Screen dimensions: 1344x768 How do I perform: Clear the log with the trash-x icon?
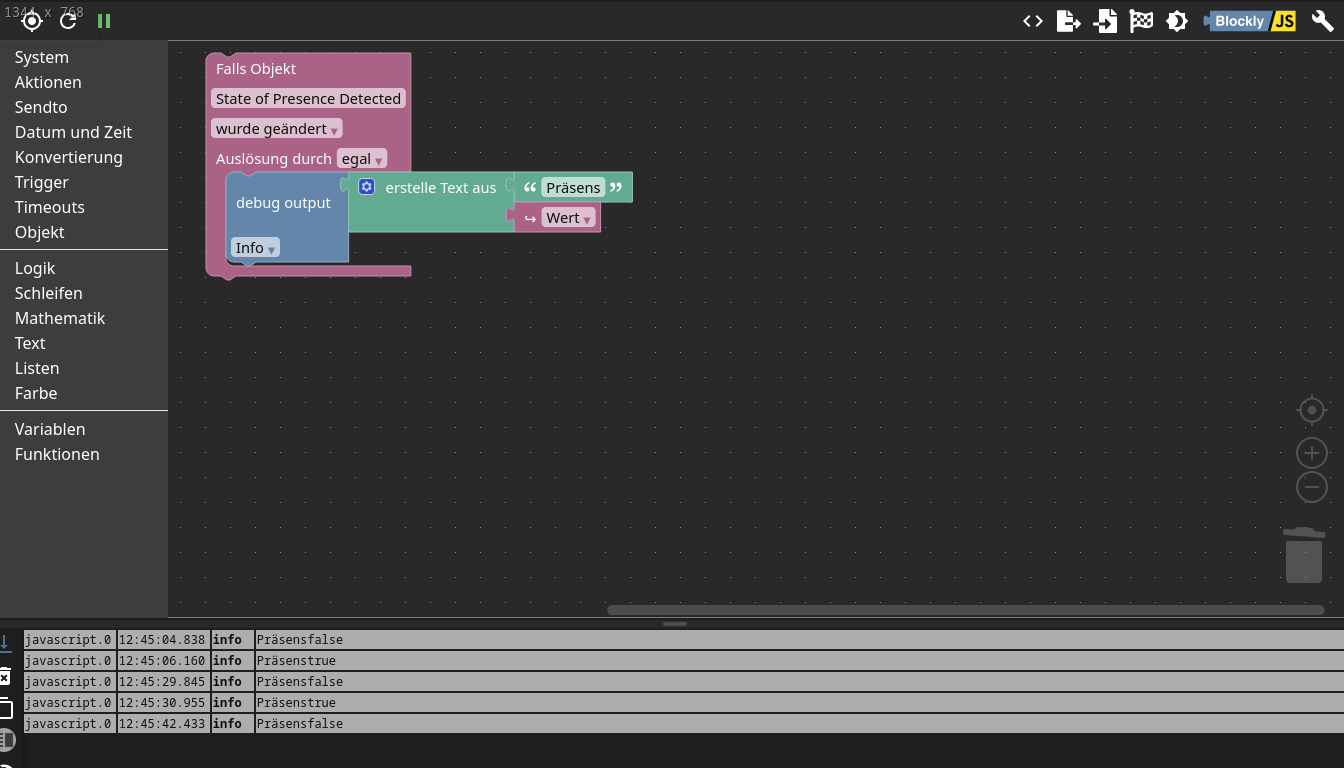(5, 677)
